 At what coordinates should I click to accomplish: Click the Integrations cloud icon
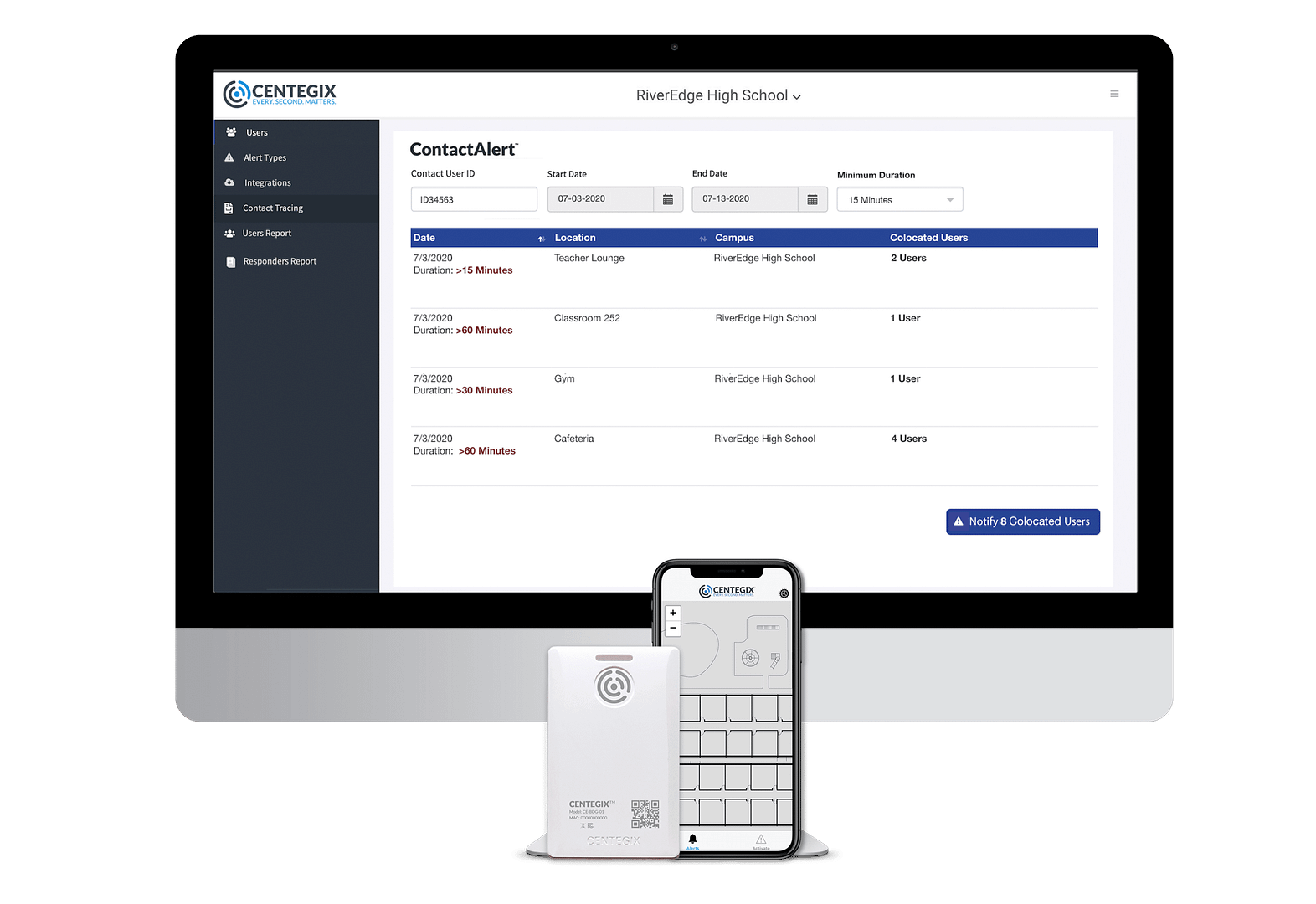229,182
